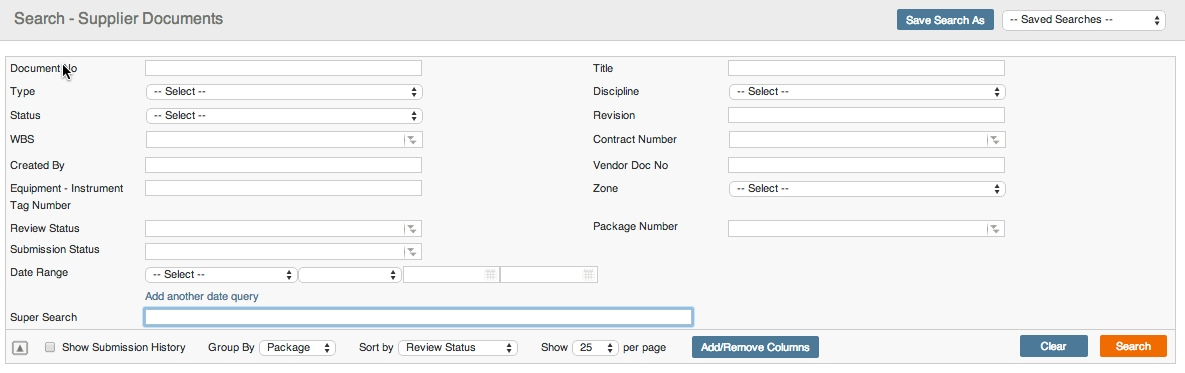Open the Review Status lookup arrow icon
This screenshot has height=373, width=1185.
(412, 229)
